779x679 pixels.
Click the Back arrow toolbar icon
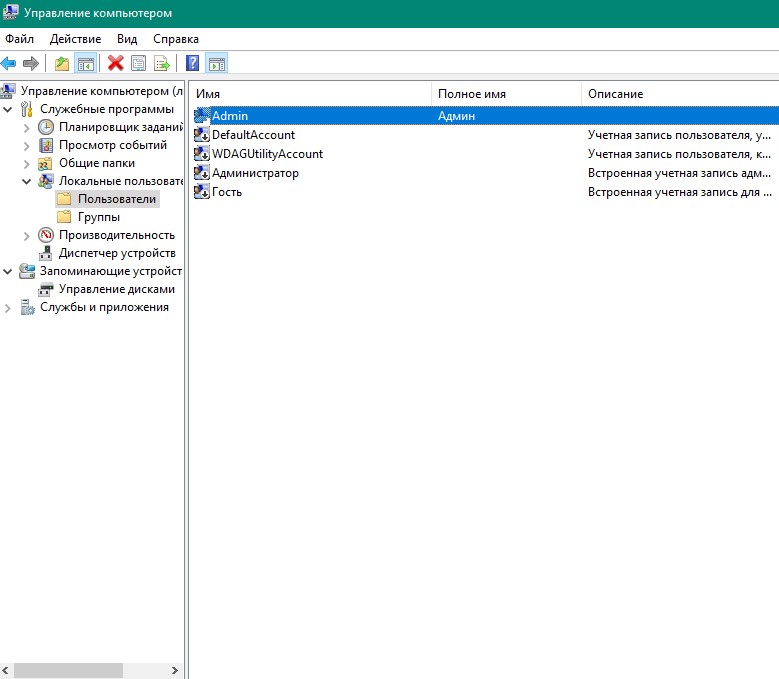coord(8,64)
